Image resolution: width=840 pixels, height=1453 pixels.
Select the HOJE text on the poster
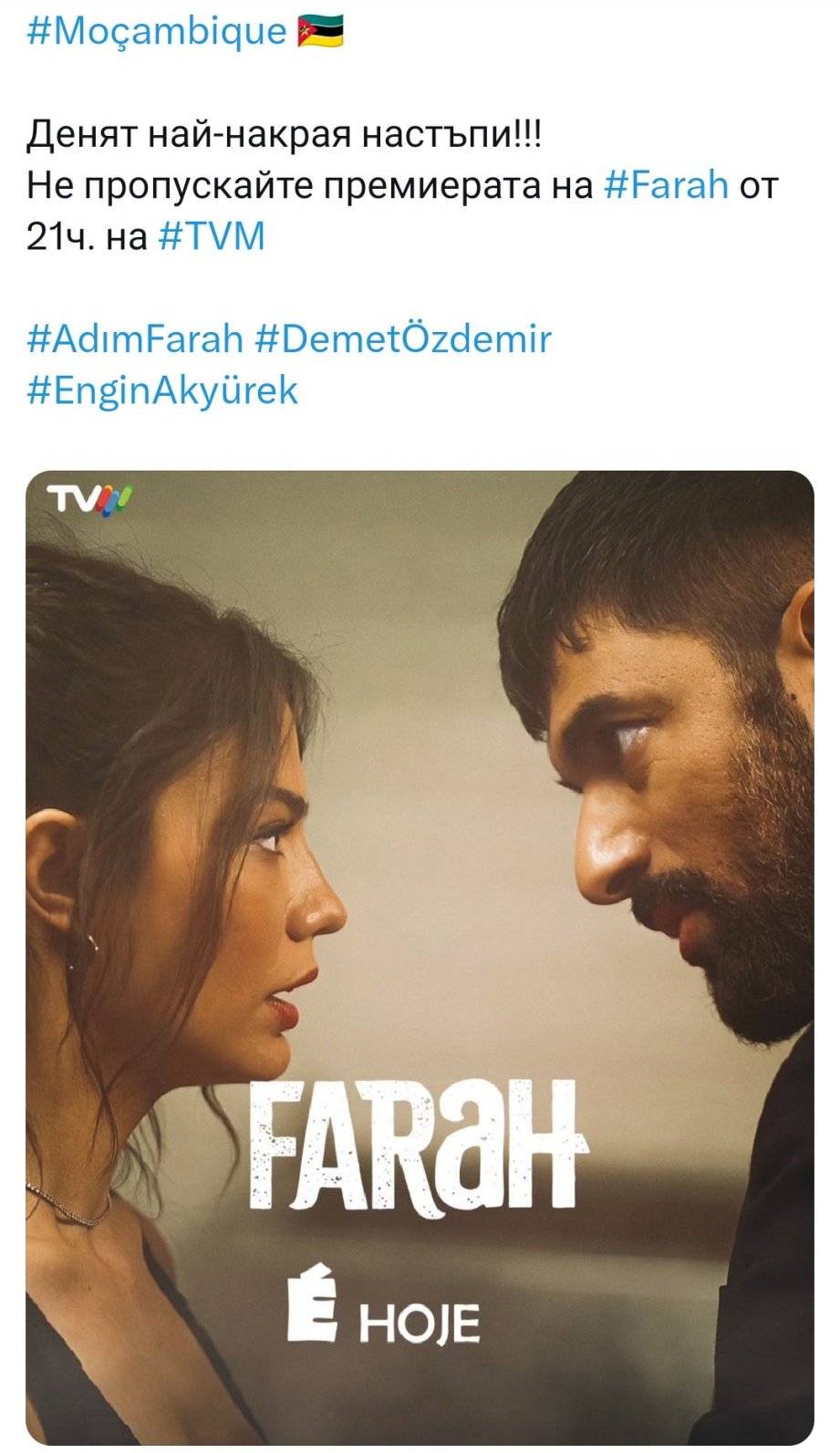(420, 1323)
